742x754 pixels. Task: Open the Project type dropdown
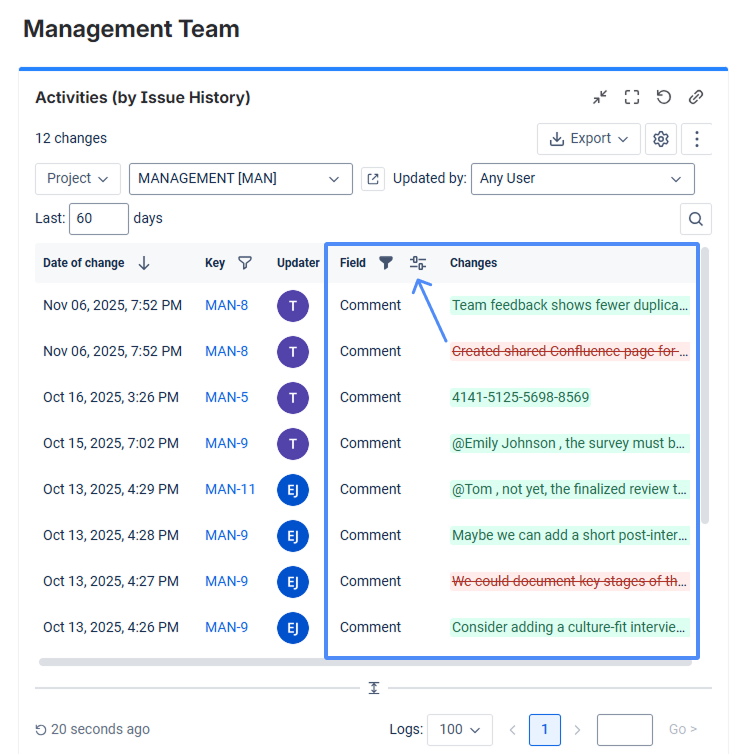[78, 179]
